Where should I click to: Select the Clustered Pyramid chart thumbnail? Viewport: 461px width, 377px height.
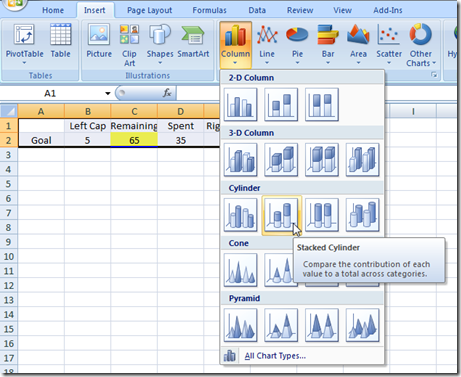241,325
